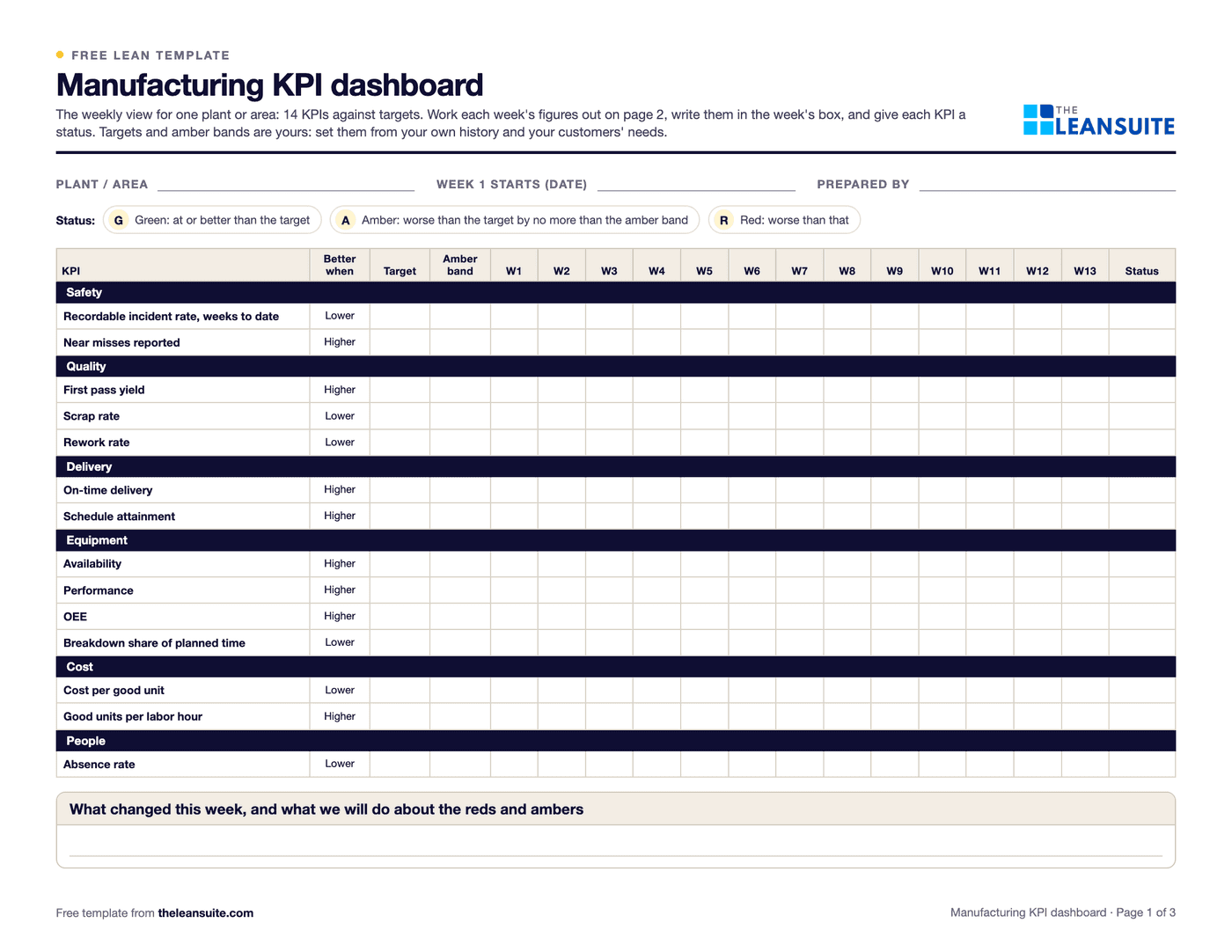Click the LeanSuite logo
Screen dimensions: 1232x952
[1099, 121]
